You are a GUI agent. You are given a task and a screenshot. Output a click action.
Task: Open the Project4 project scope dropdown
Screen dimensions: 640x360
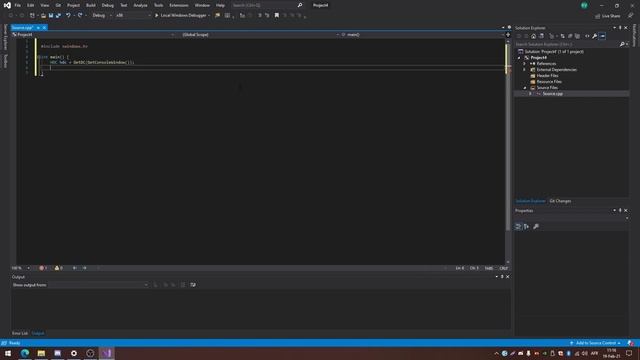(x=93, y=35)
